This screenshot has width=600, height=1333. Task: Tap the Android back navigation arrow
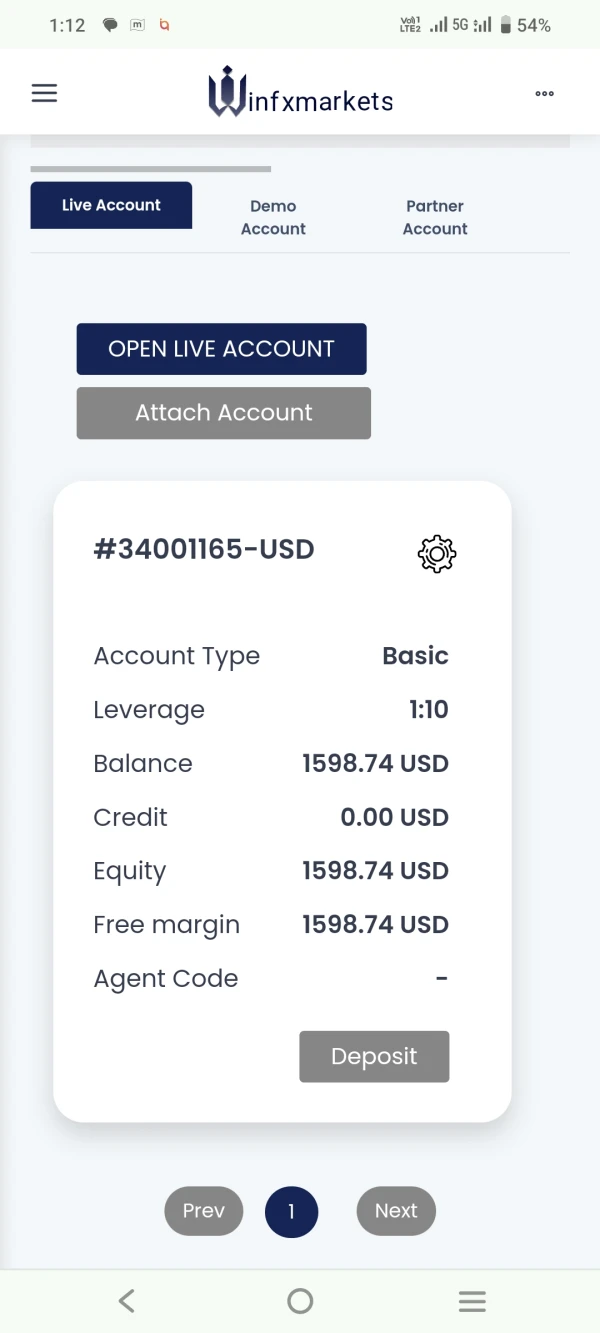pos(127,1300)
